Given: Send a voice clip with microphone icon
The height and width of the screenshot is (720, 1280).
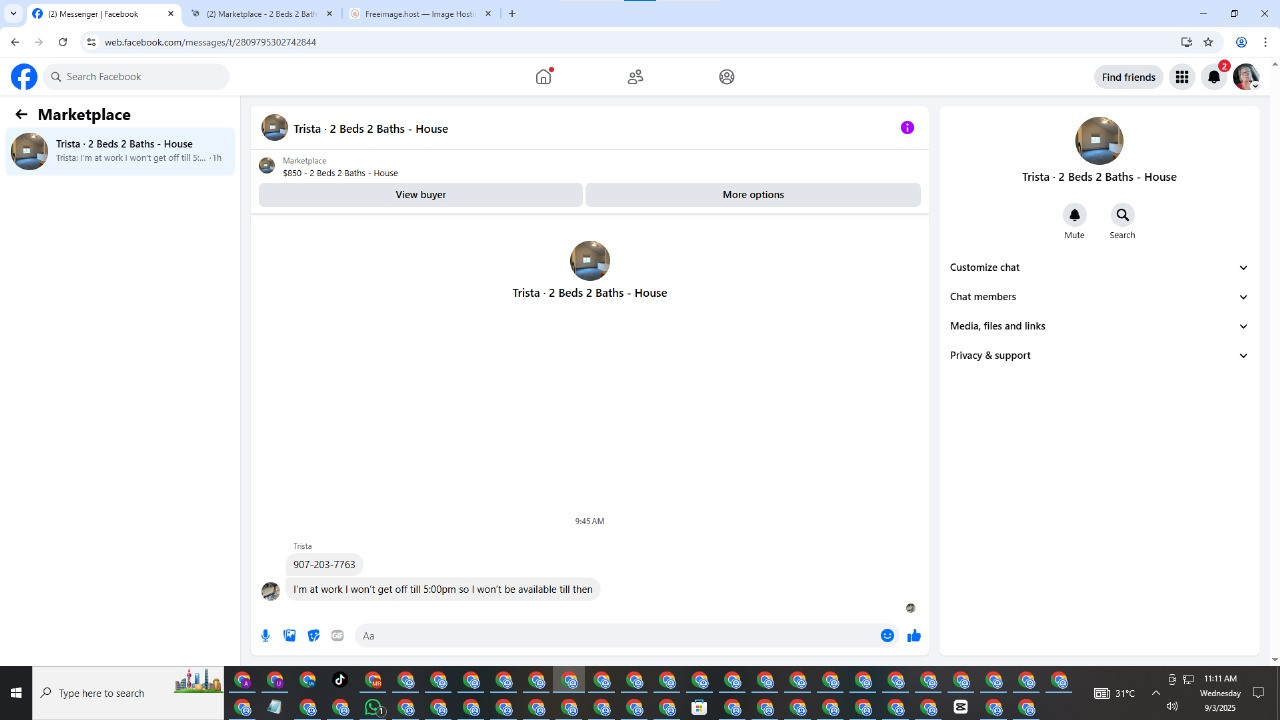Looking at the screenshot, I should point(265,636).
